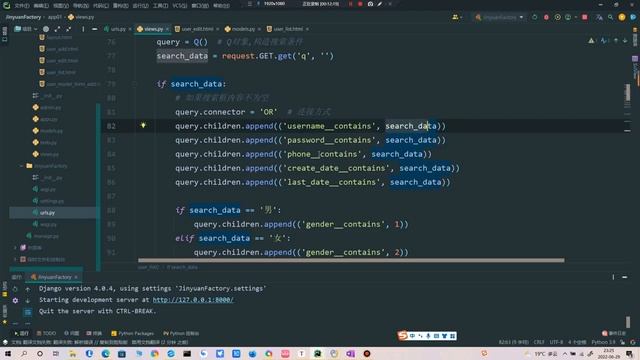The height and width of the screenshot is (360, 640).
Task: Click the Sogou input method toolbar logo
Action: point(402,336)
